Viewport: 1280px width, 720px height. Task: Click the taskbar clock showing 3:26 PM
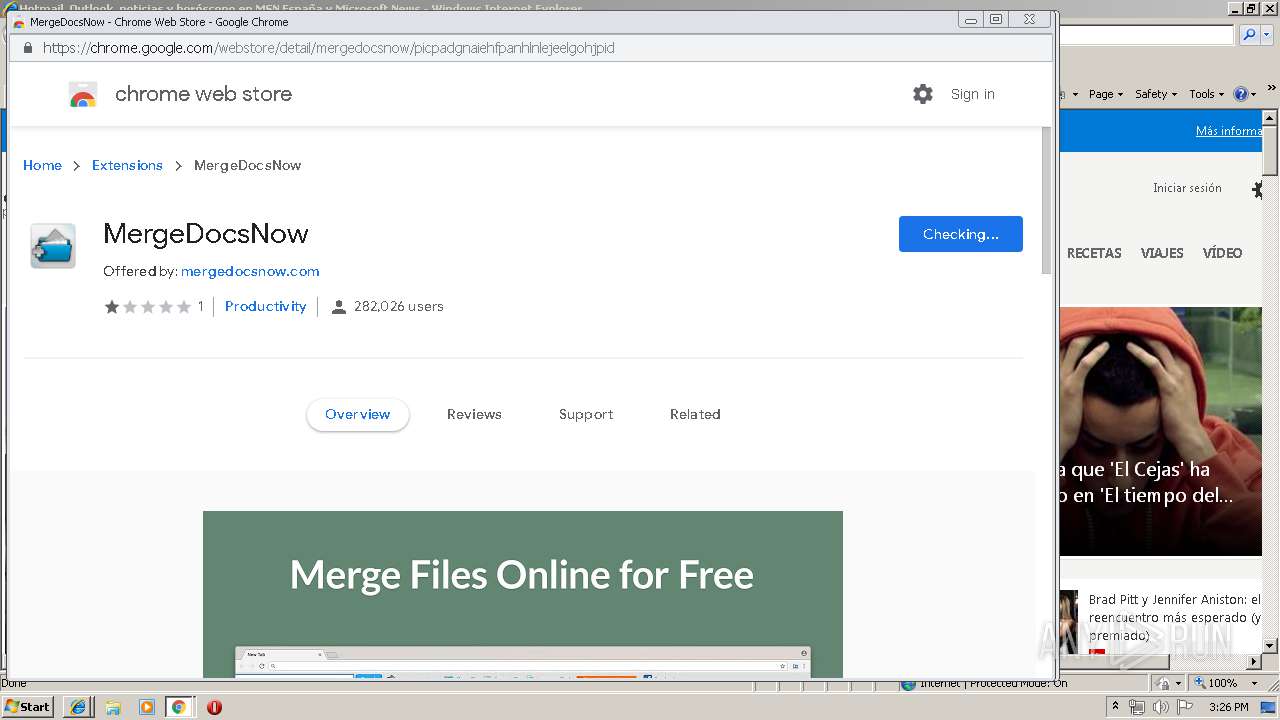pyautogui.click(x=1228, y=707)
